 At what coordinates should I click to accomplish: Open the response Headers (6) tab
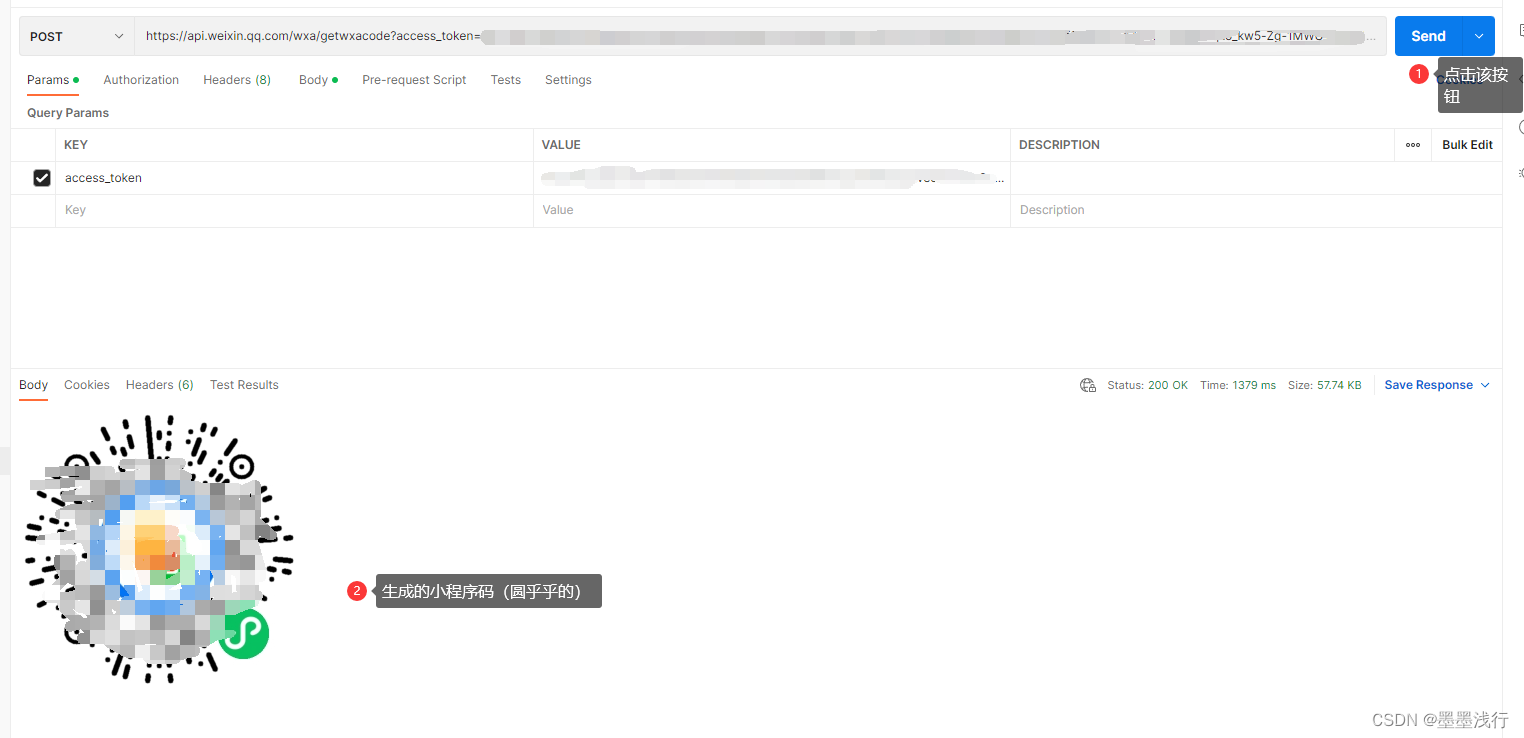point(160,385)
